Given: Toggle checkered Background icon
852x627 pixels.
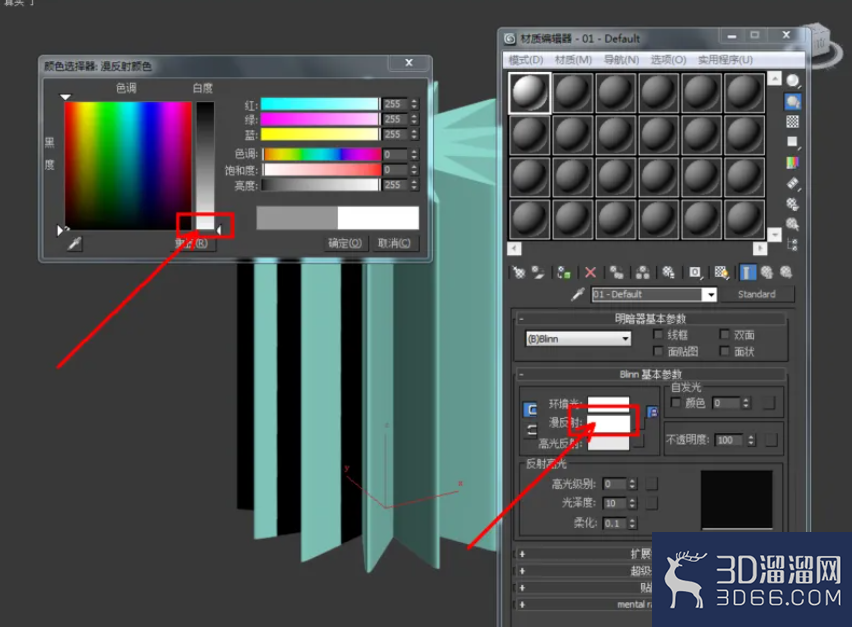Looking at the screenshot, I should click(793, 122).
